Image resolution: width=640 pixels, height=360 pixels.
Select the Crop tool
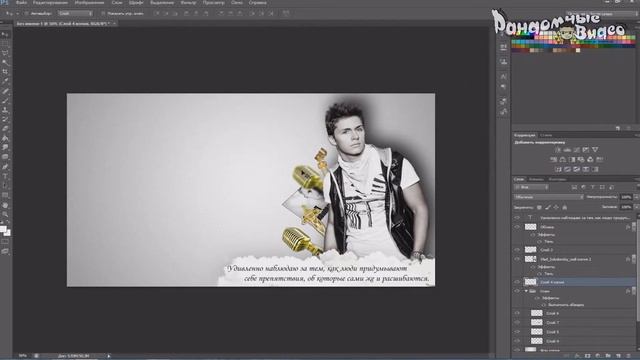click(x=5, y=72)
